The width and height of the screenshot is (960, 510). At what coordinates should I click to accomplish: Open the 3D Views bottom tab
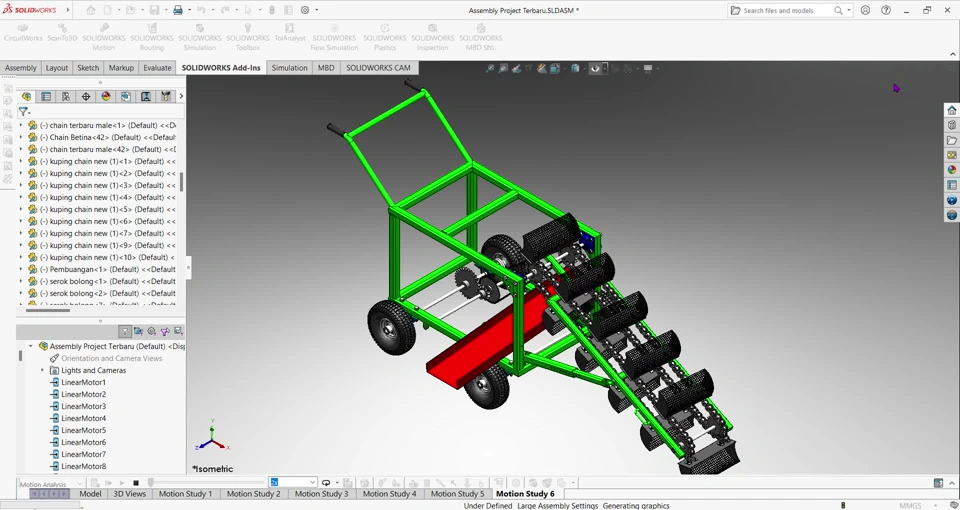tap(130, 493)
